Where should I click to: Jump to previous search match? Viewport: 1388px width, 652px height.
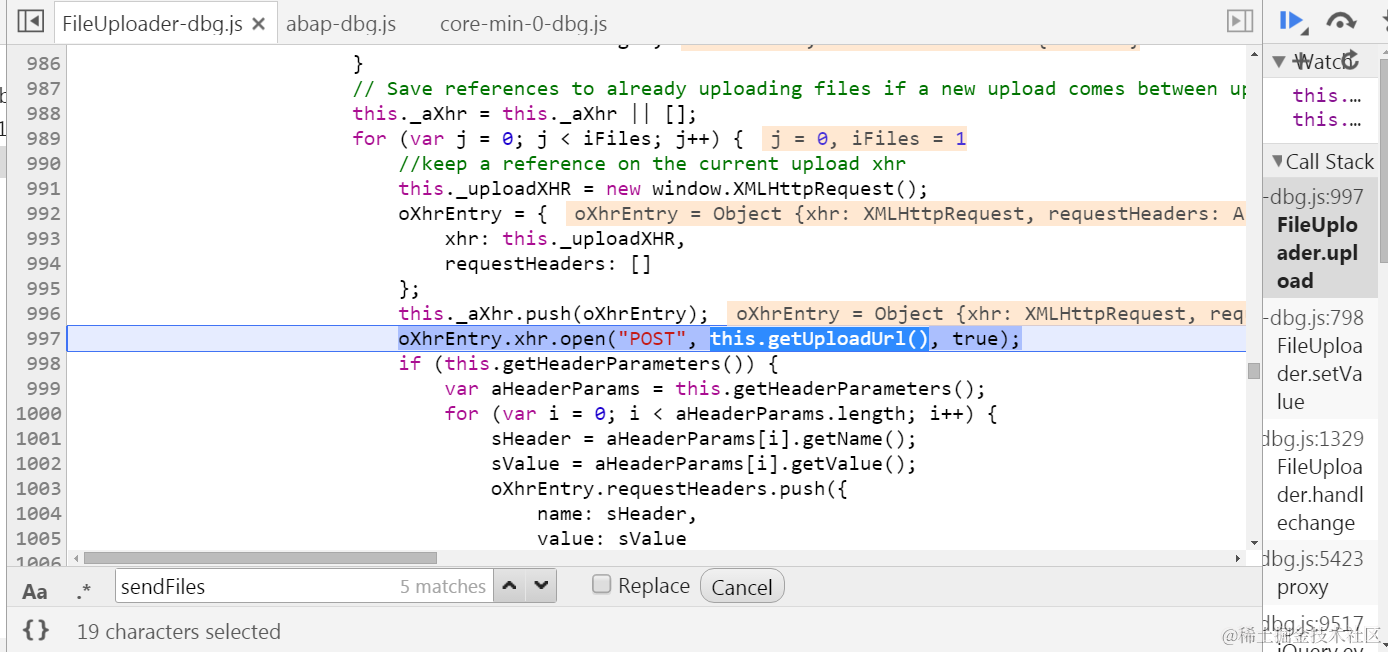[x=510, y=586]
